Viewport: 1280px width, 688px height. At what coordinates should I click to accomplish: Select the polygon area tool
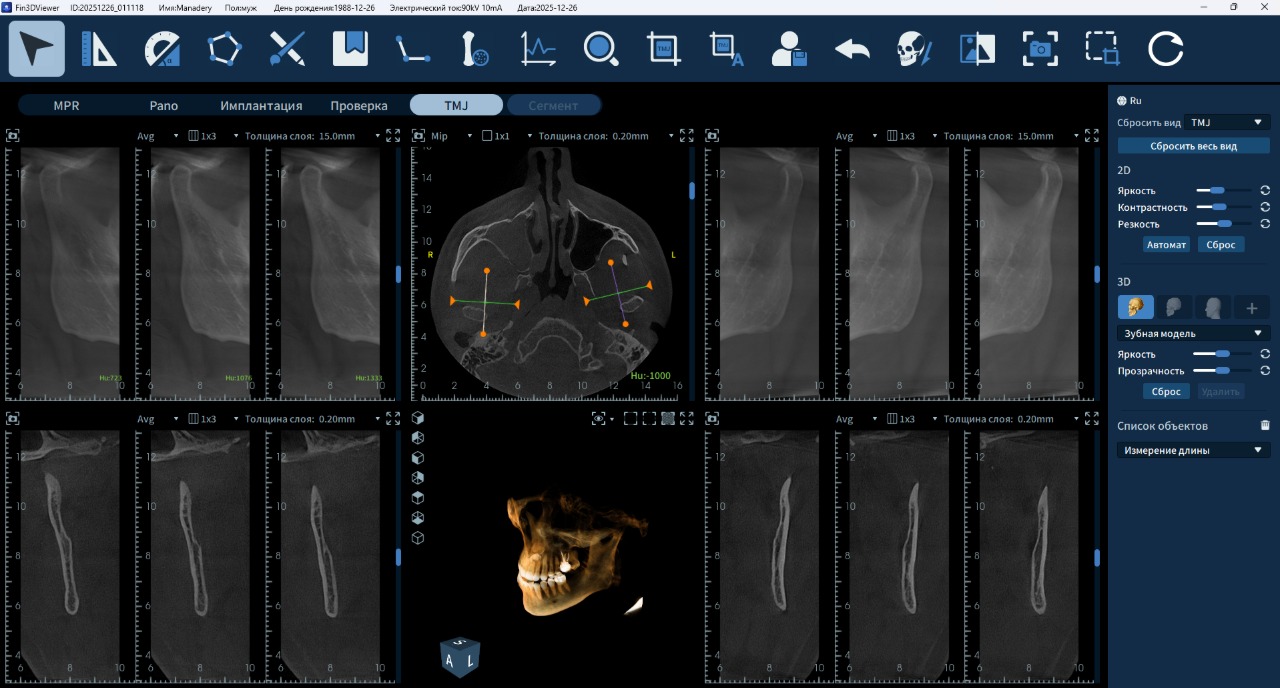(x=225, y=49)
